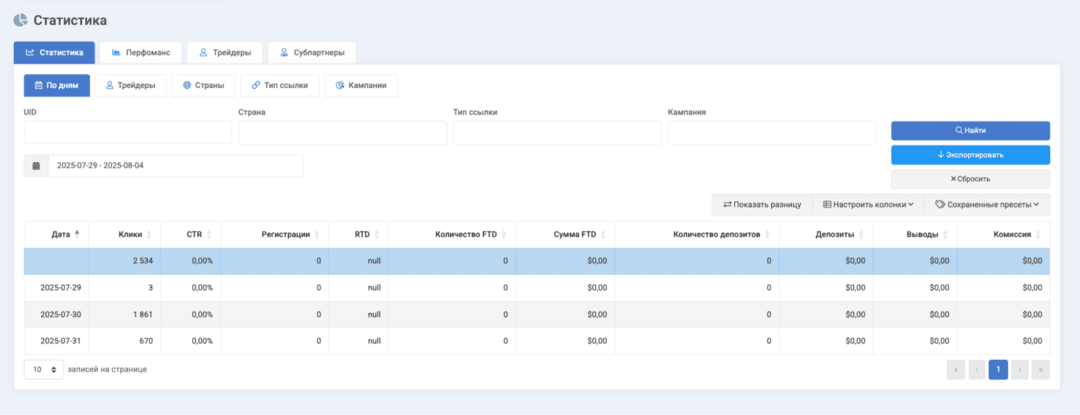Select the Кампании sub-tab
This screenshot has height=415, width=1080.
[x=361, y=85]
